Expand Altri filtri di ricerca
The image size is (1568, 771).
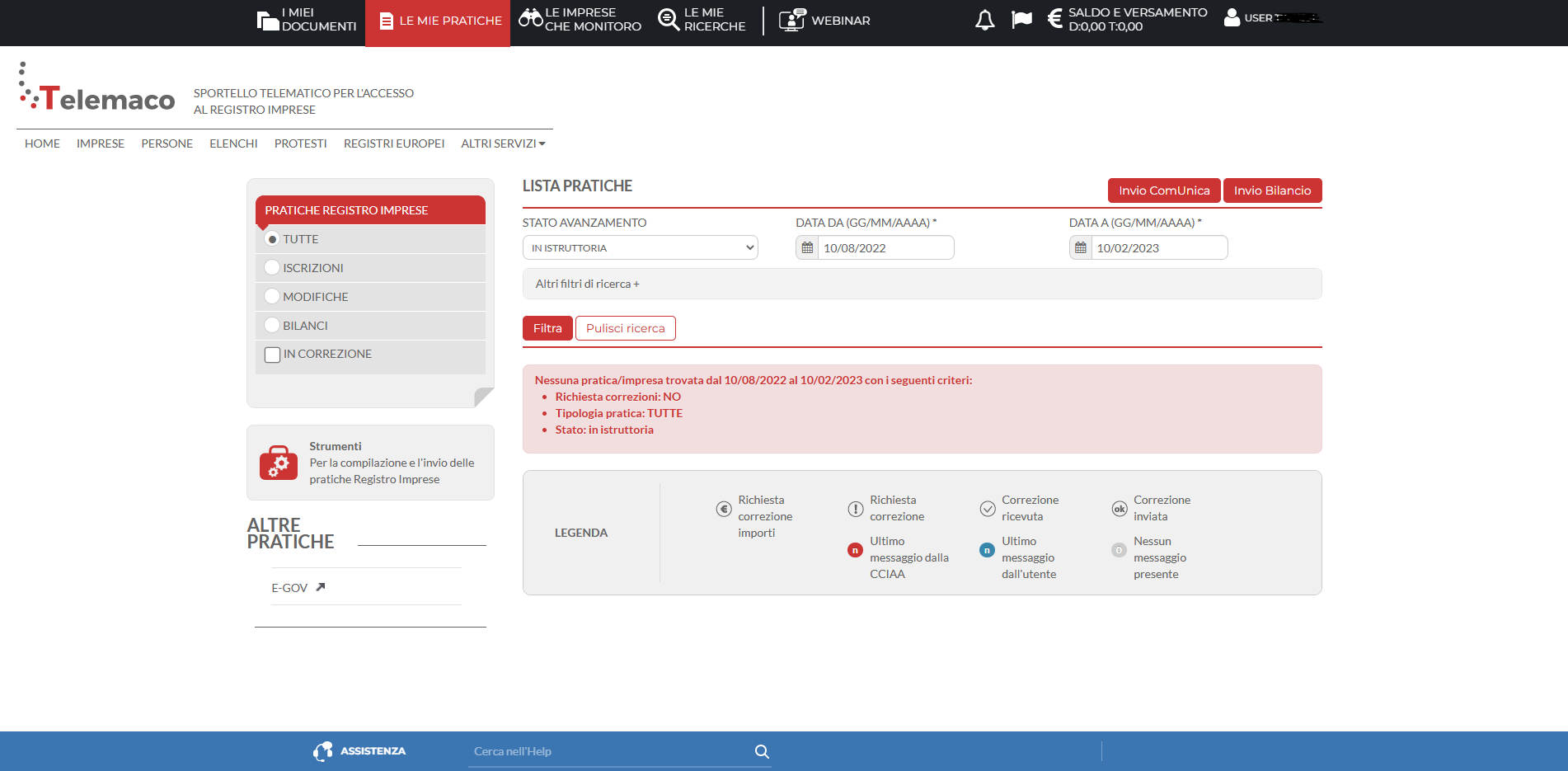point(587,284)
